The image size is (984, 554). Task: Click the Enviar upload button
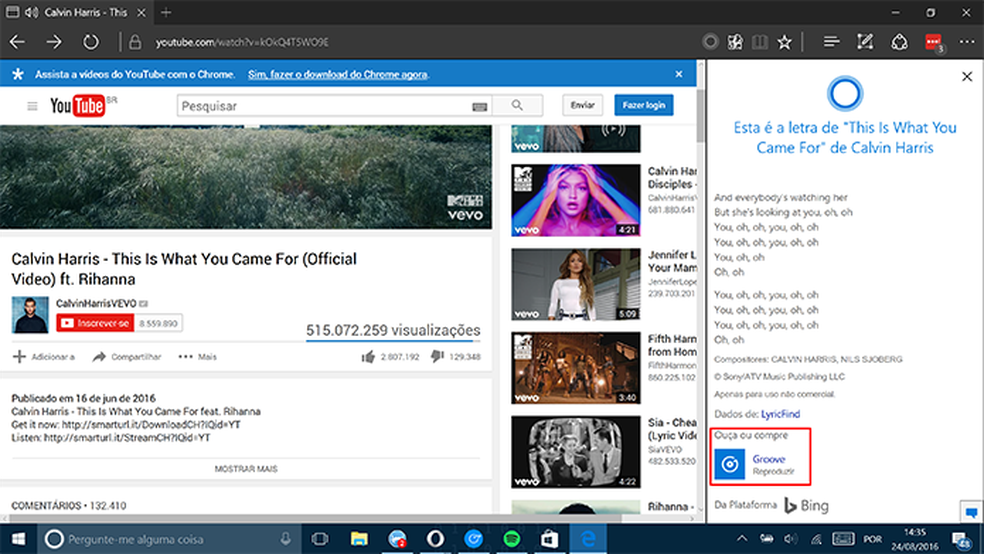[x=582, y=105]
